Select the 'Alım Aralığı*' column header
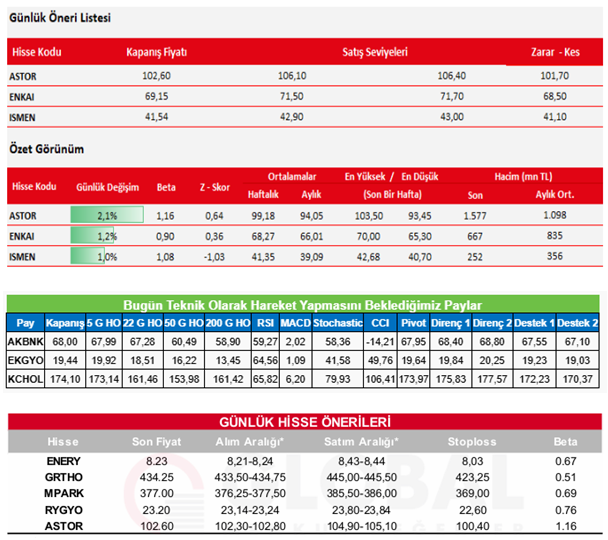This screenshot has width=608, height=540. point(250,442)
